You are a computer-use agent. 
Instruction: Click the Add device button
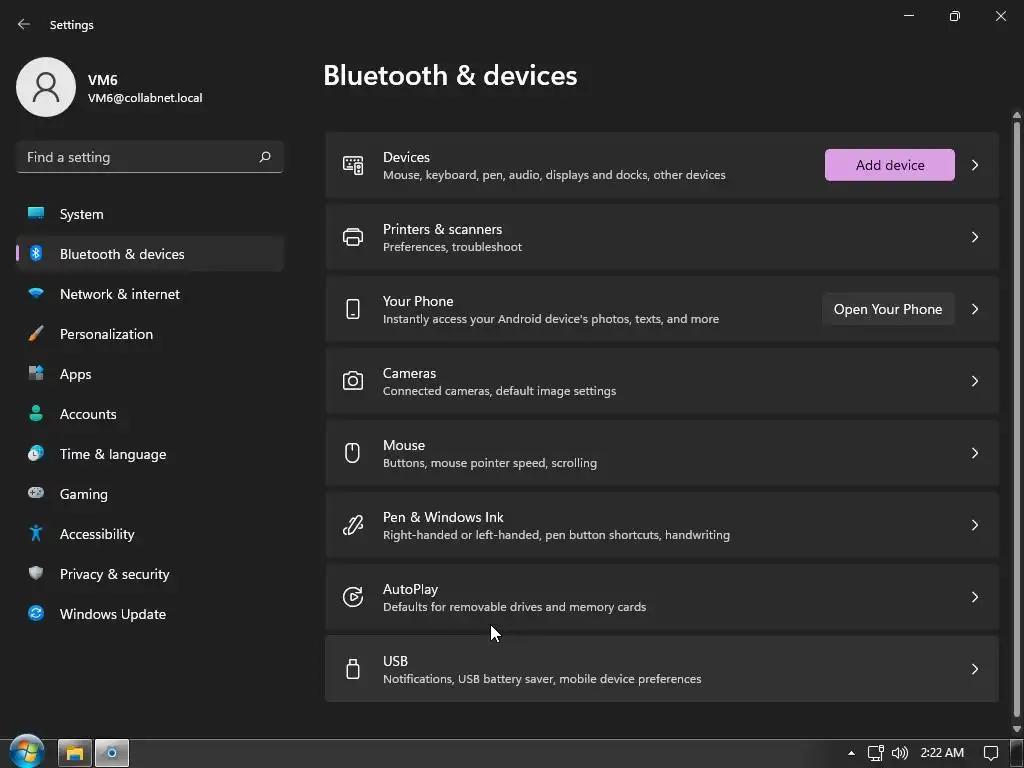pos(889,165)
